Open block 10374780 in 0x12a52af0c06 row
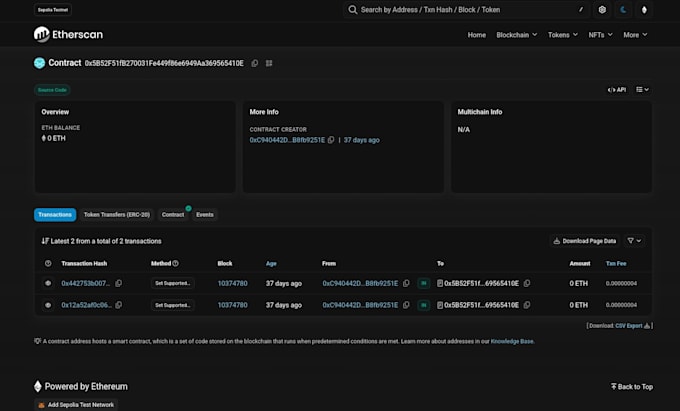 [232, 305]
